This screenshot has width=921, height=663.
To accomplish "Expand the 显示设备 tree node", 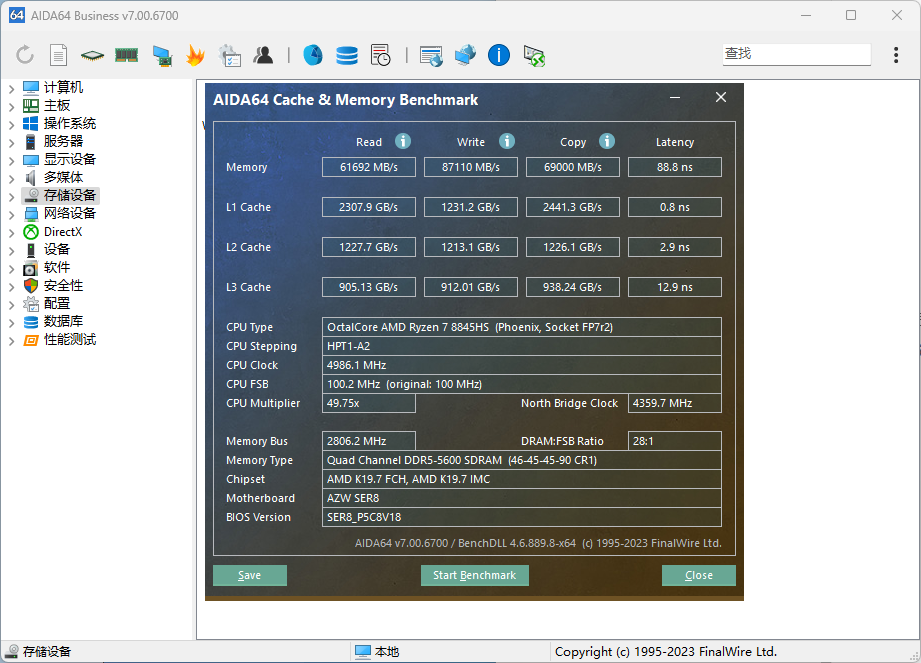I will 12,161.
